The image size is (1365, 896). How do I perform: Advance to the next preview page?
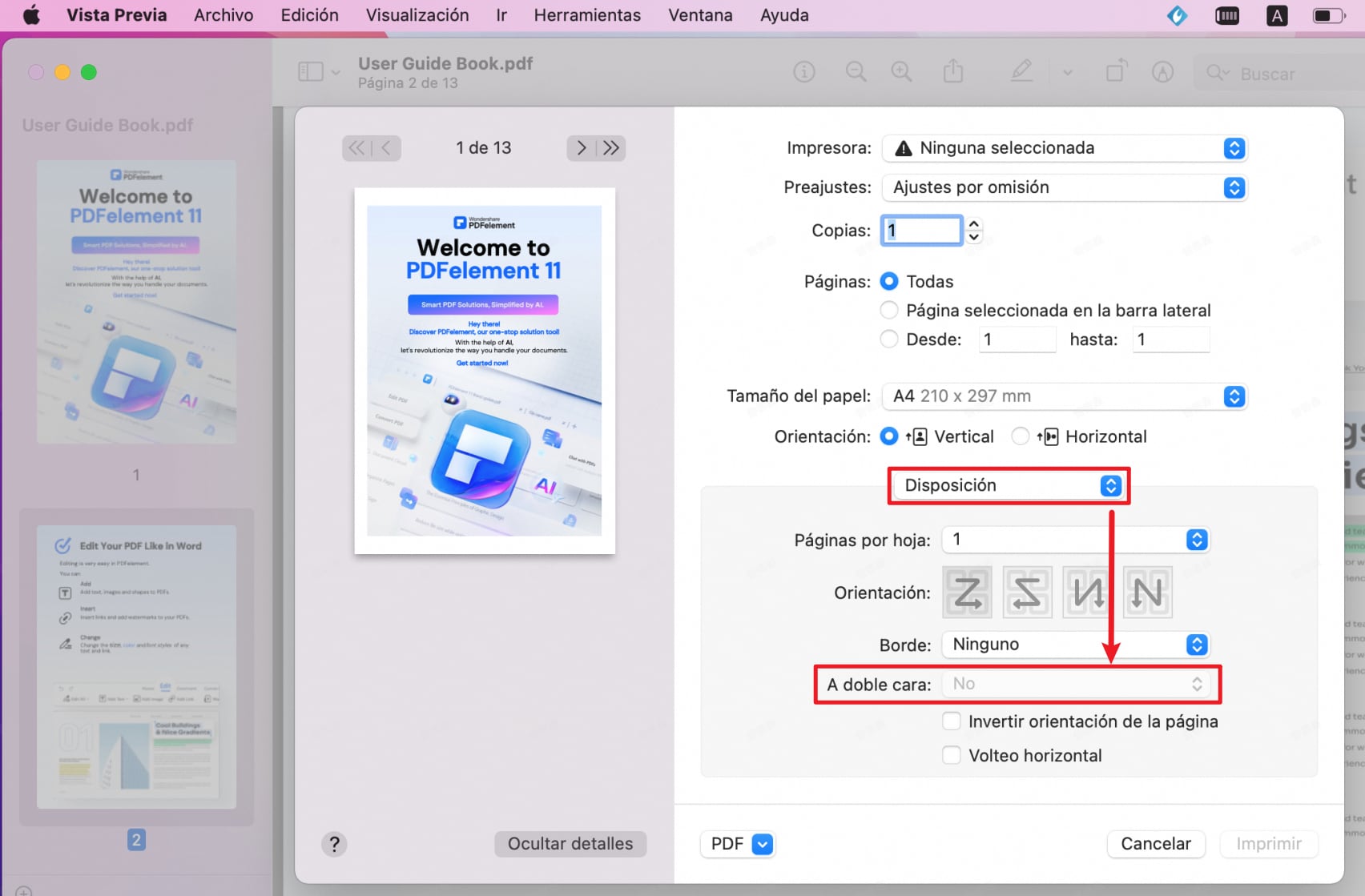pyautogui.click(x=582, y=148)
